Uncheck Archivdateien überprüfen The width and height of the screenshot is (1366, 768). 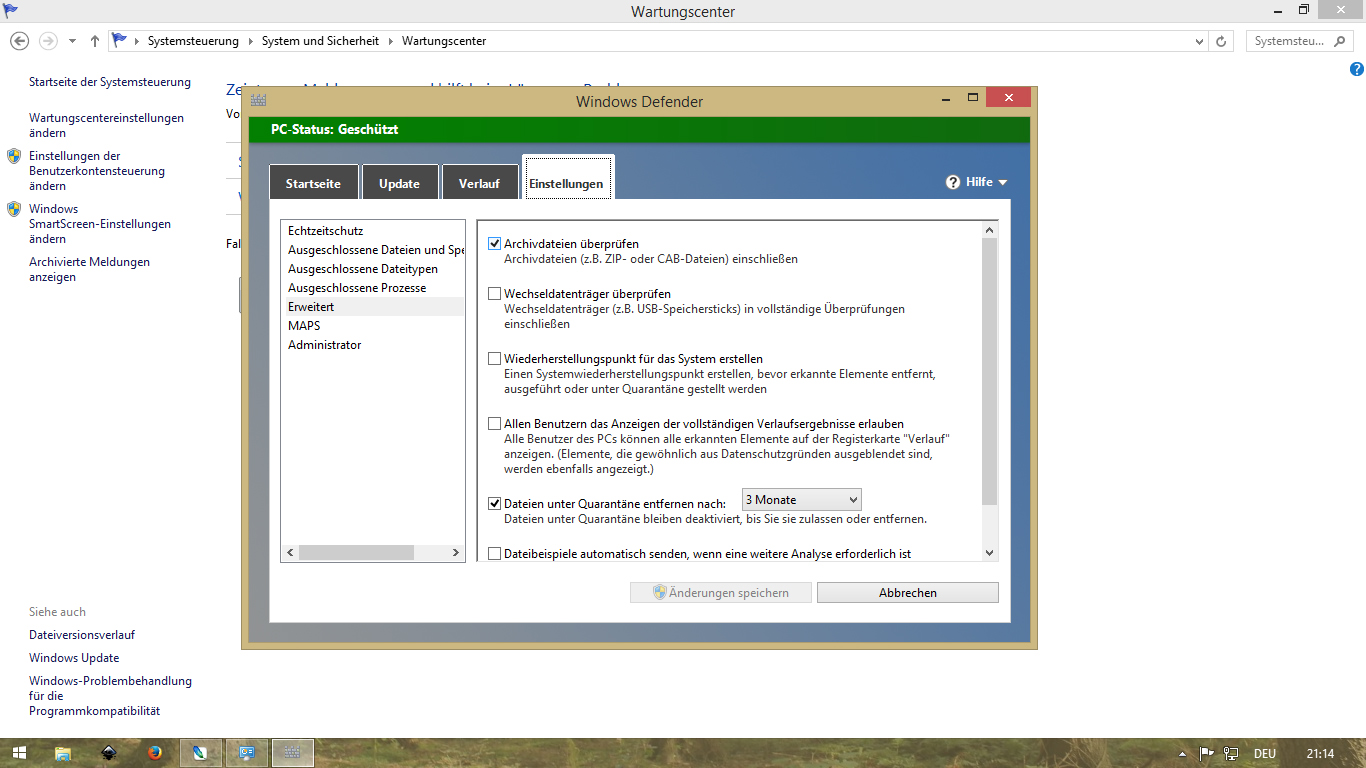[x=494, y=244]
